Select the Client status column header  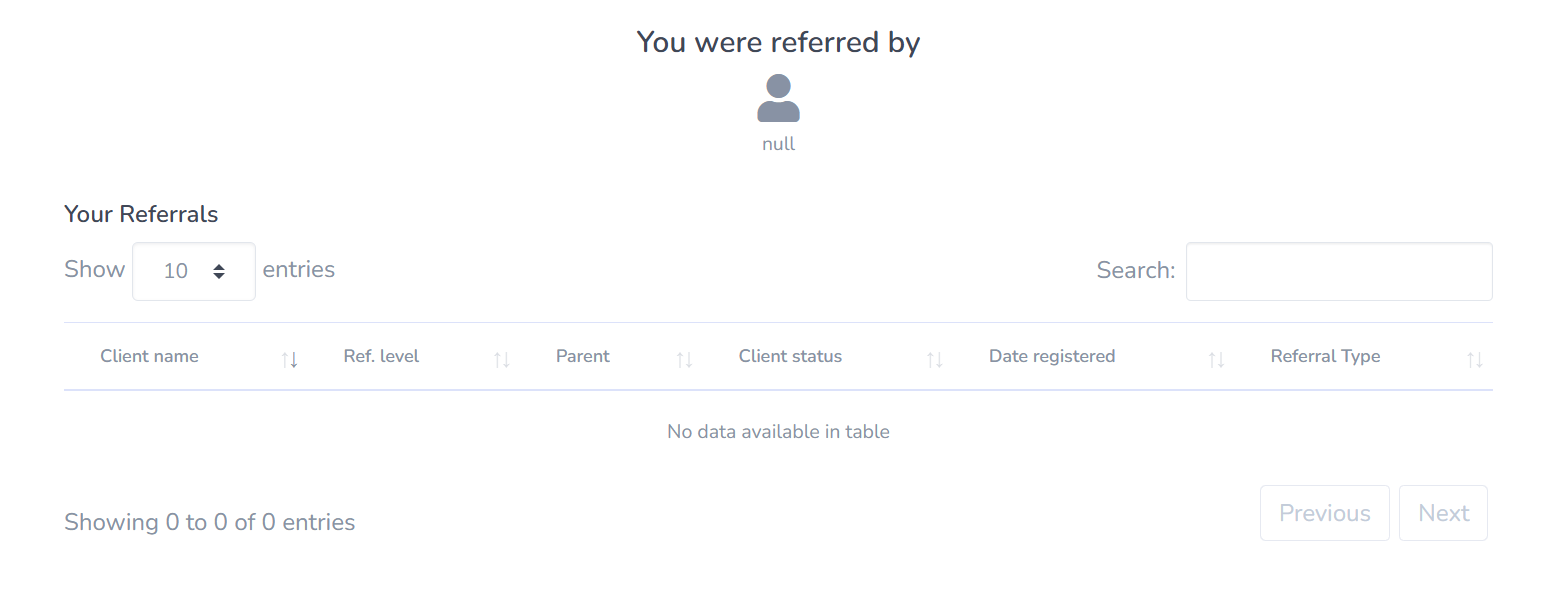point(790,357)
